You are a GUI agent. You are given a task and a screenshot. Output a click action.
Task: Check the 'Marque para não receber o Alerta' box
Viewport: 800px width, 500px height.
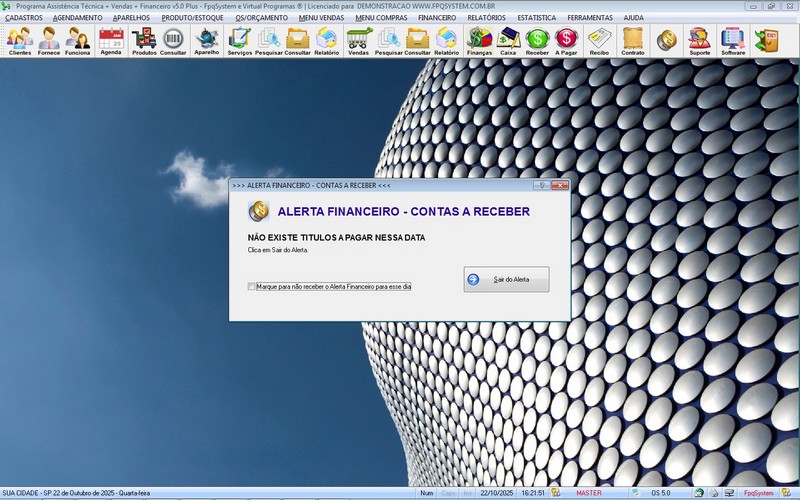[x=251, y=287]
